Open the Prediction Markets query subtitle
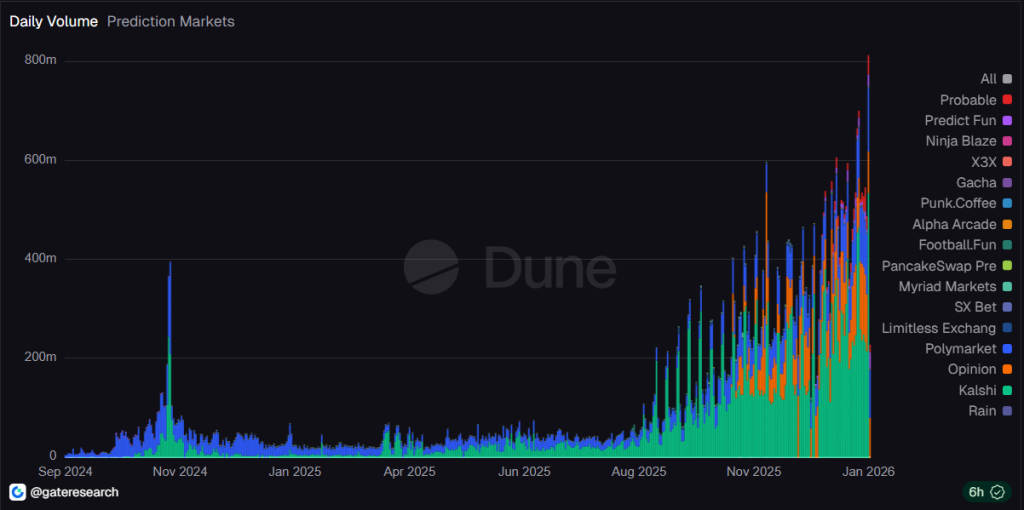 pyautogui.click(x=171, y=21)
